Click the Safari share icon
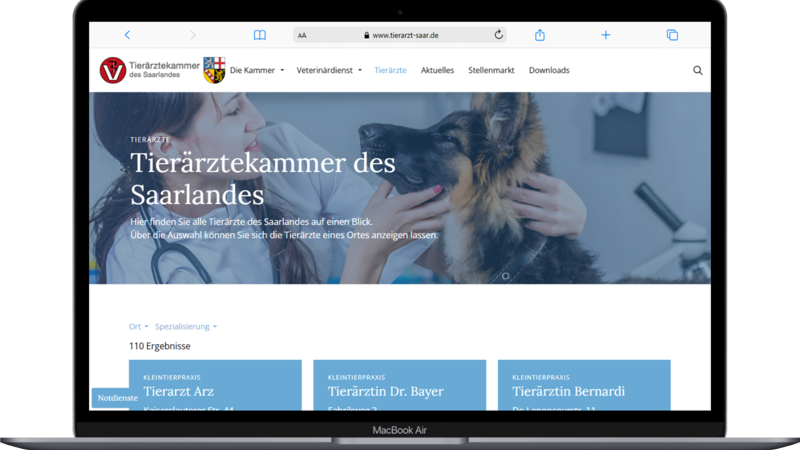This screenshot has height=450, width=800. 540,35
